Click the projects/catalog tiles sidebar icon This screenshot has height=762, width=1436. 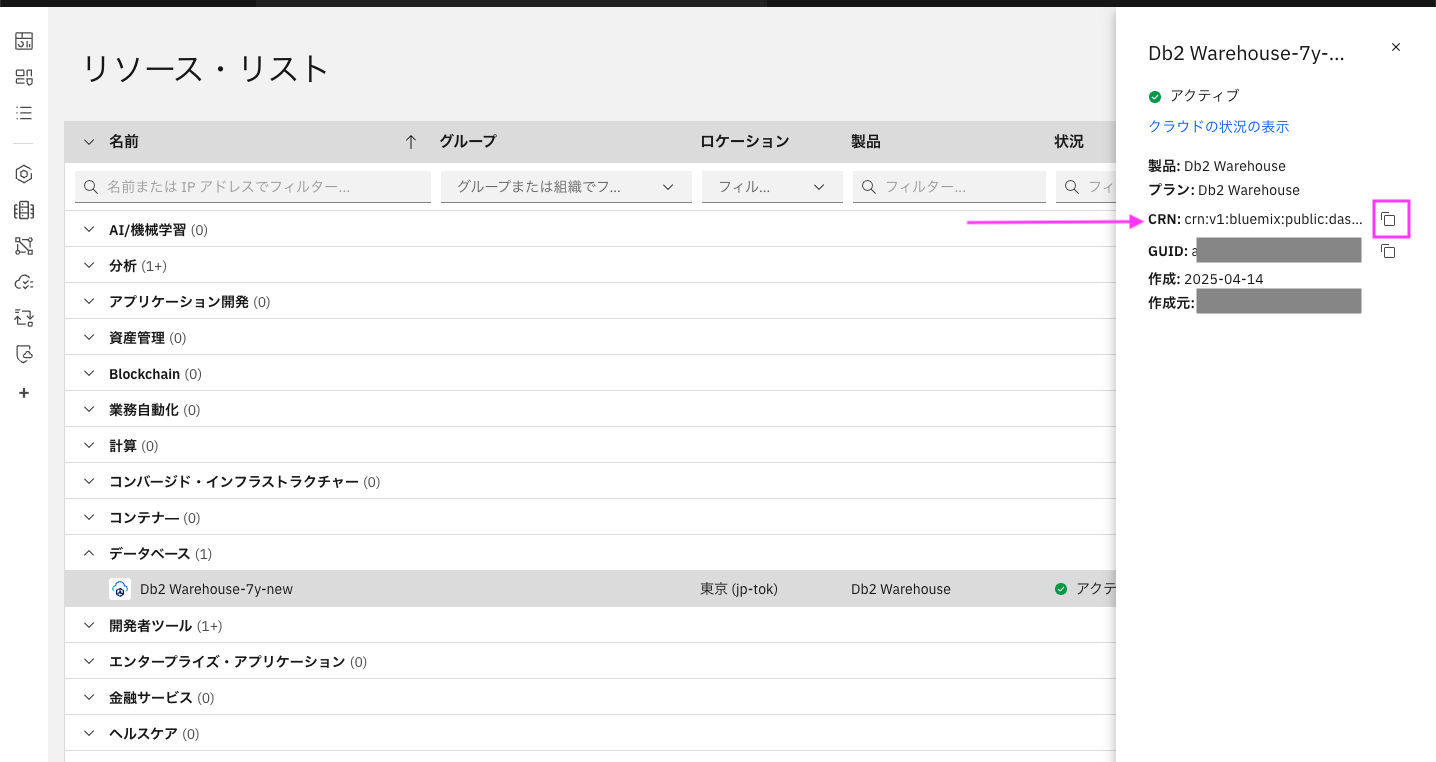click(24, 77)
